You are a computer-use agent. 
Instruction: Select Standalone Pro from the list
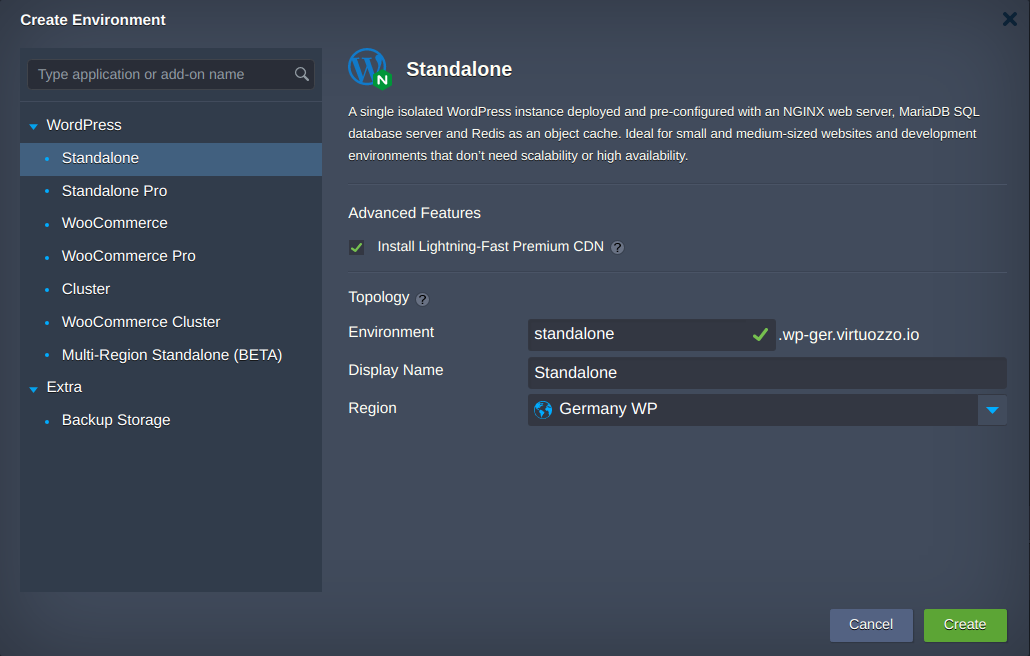(114, 191)
